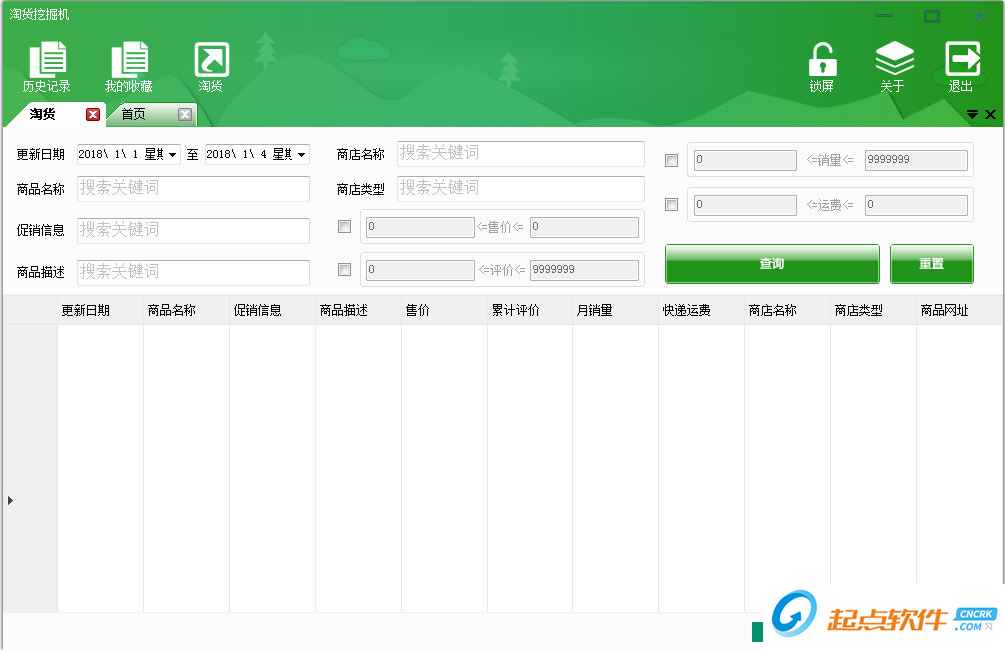Sort by the 促销信息 column header
Screen dimensions: 1005x650
coord(272,310)
